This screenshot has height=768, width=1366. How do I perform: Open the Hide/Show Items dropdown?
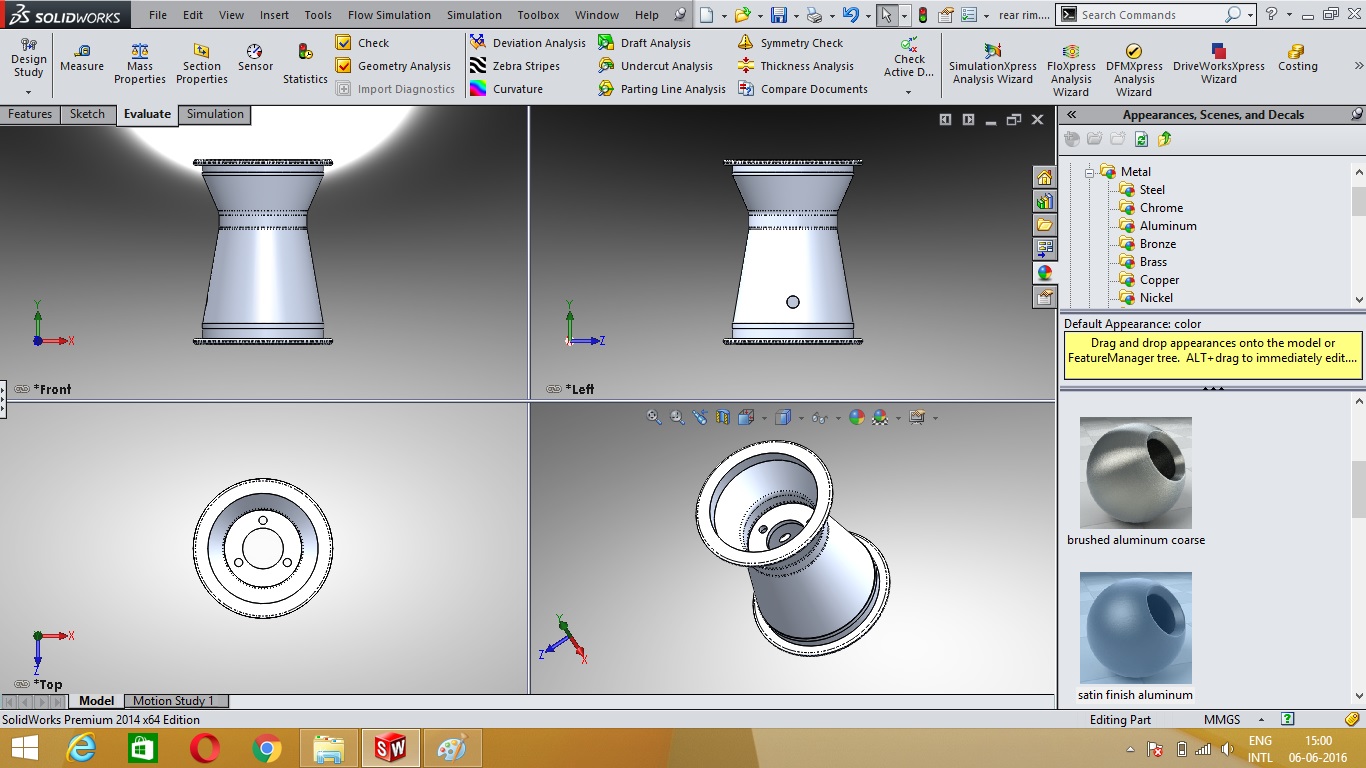[x=836, y=418]
